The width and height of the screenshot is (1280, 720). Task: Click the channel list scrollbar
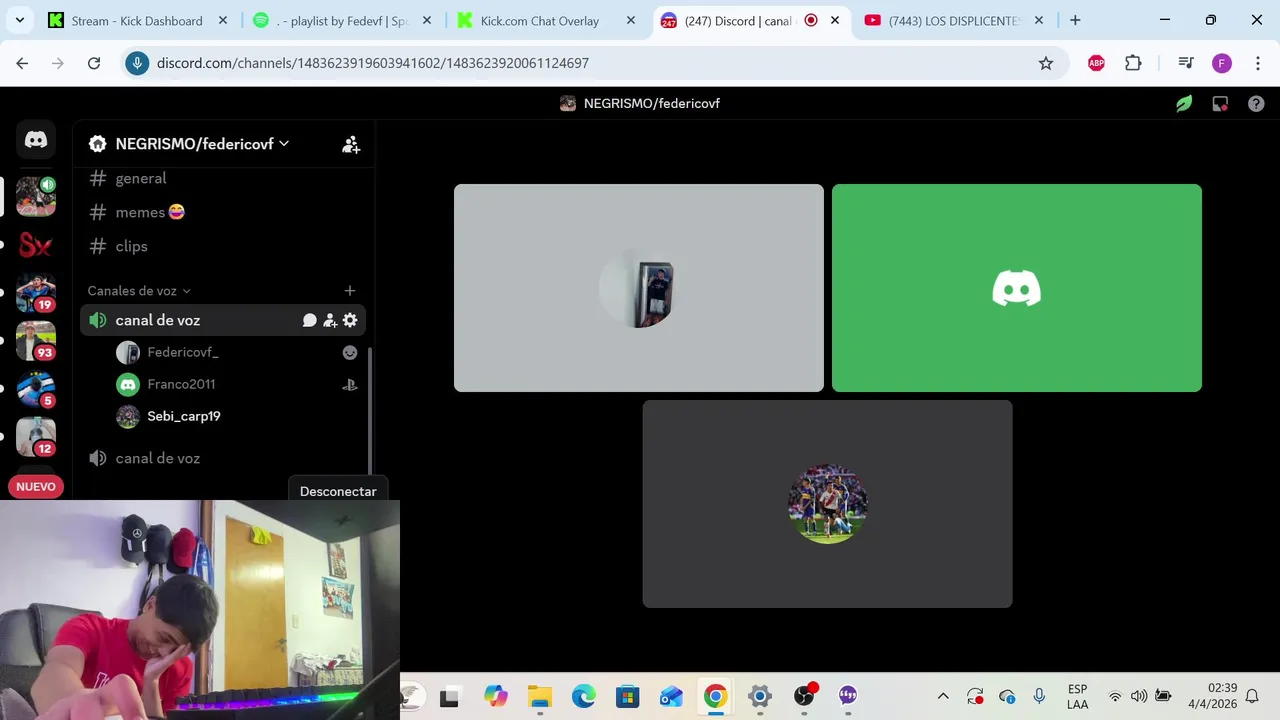(370, 410)
